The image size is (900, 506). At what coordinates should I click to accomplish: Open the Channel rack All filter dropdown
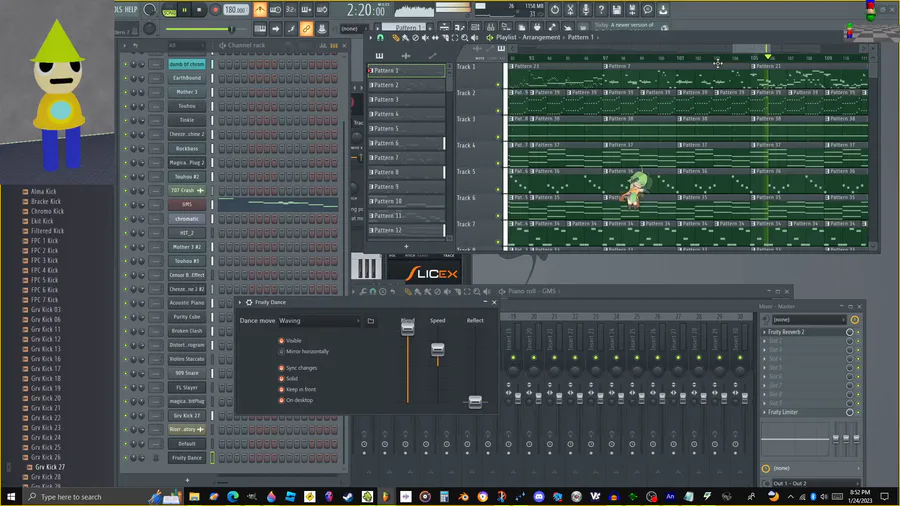[187, 45]
